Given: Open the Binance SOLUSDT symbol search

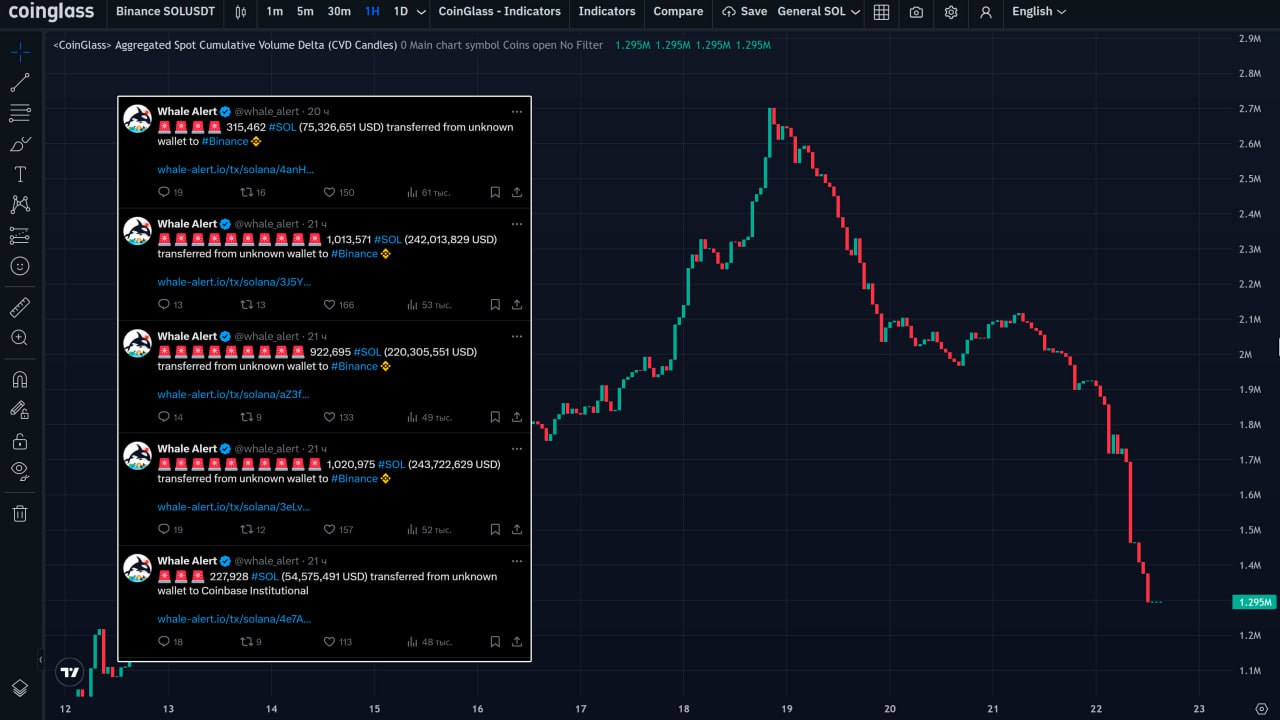Looking at the screenshot, I should [165, 12].
